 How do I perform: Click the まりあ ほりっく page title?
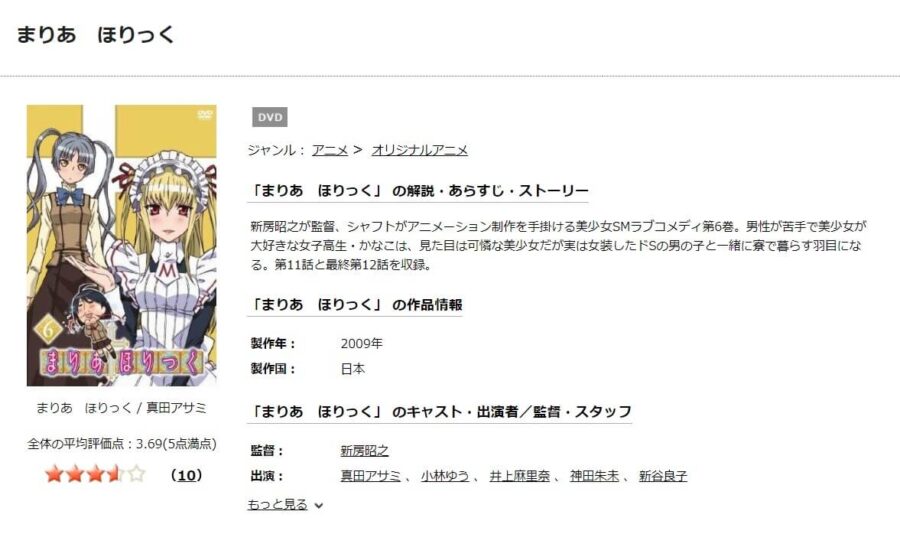point(95,34)
